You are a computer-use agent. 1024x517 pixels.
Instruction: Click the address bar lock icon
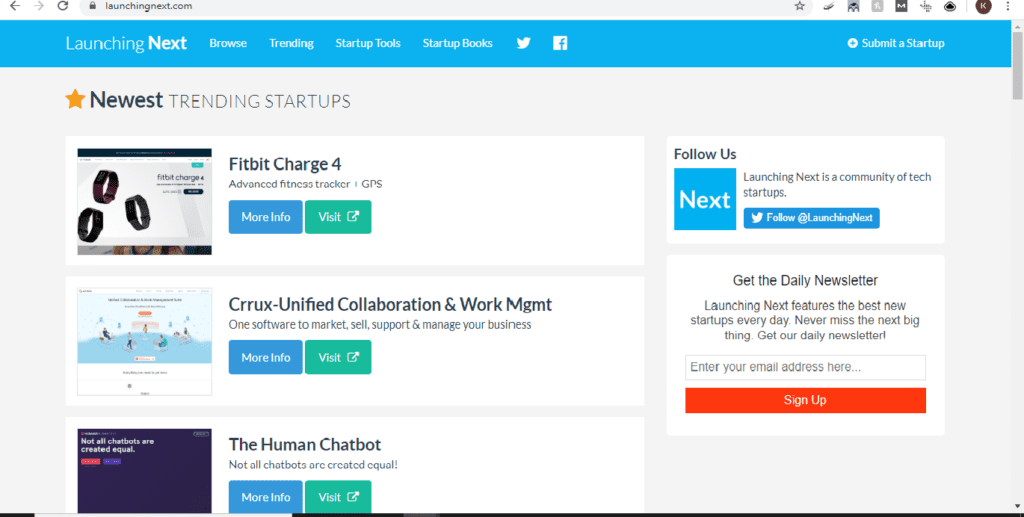click(92, 6)
